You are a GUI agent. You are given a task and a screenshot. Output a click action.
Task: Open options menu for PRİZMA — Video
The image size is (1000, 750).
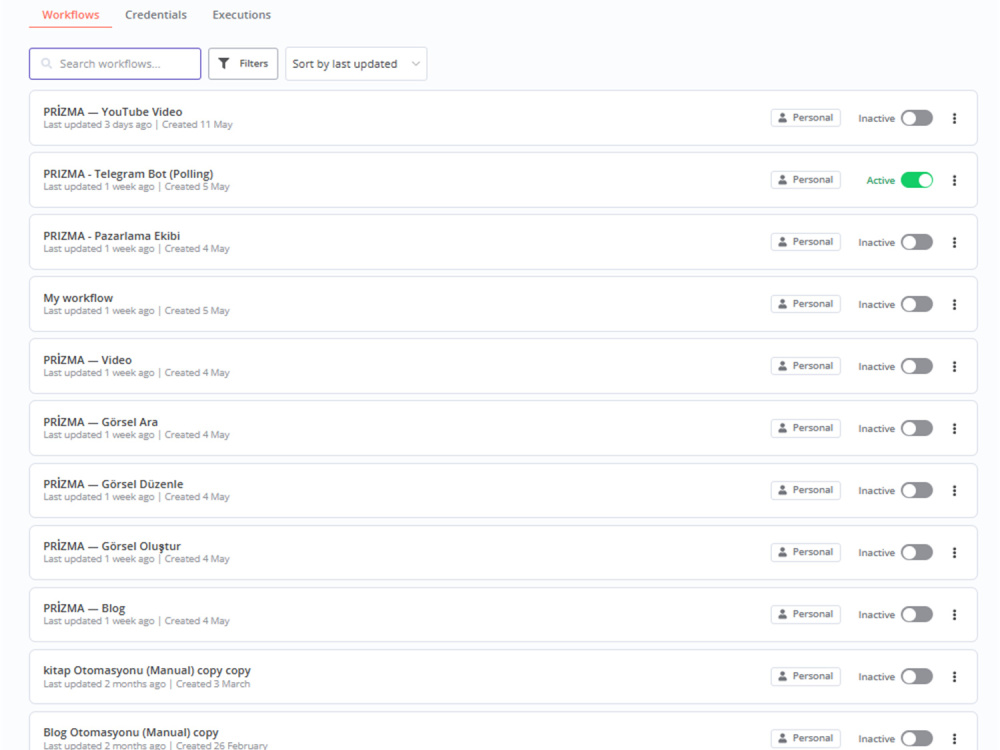click(x=954, y=366)
